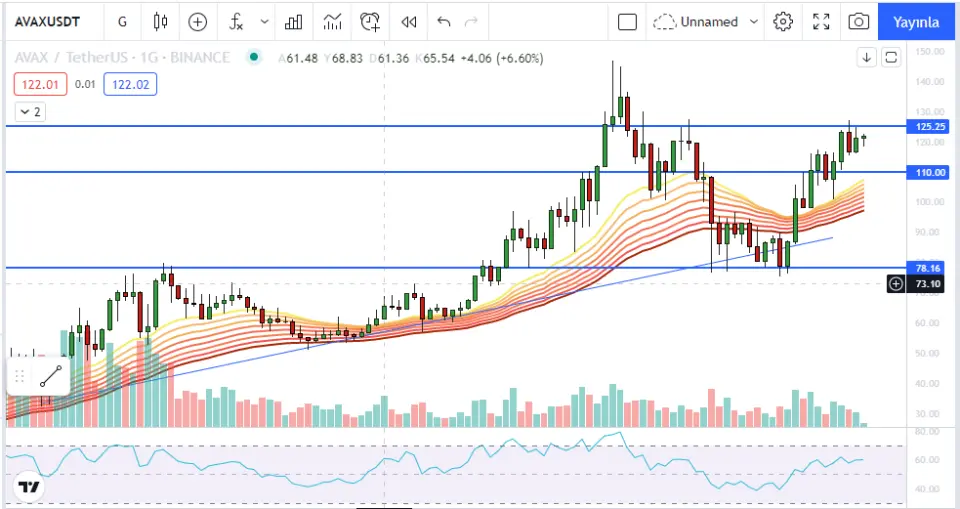
Task: Click the G interval selector
Action: click(x=122, y=21)
